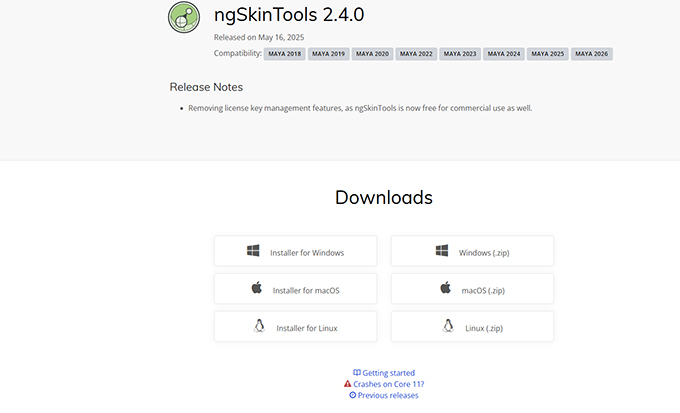Click the penguin icon in Linux (.zip) card
This screenshot has height=413, width=680.
pos(448,325)
